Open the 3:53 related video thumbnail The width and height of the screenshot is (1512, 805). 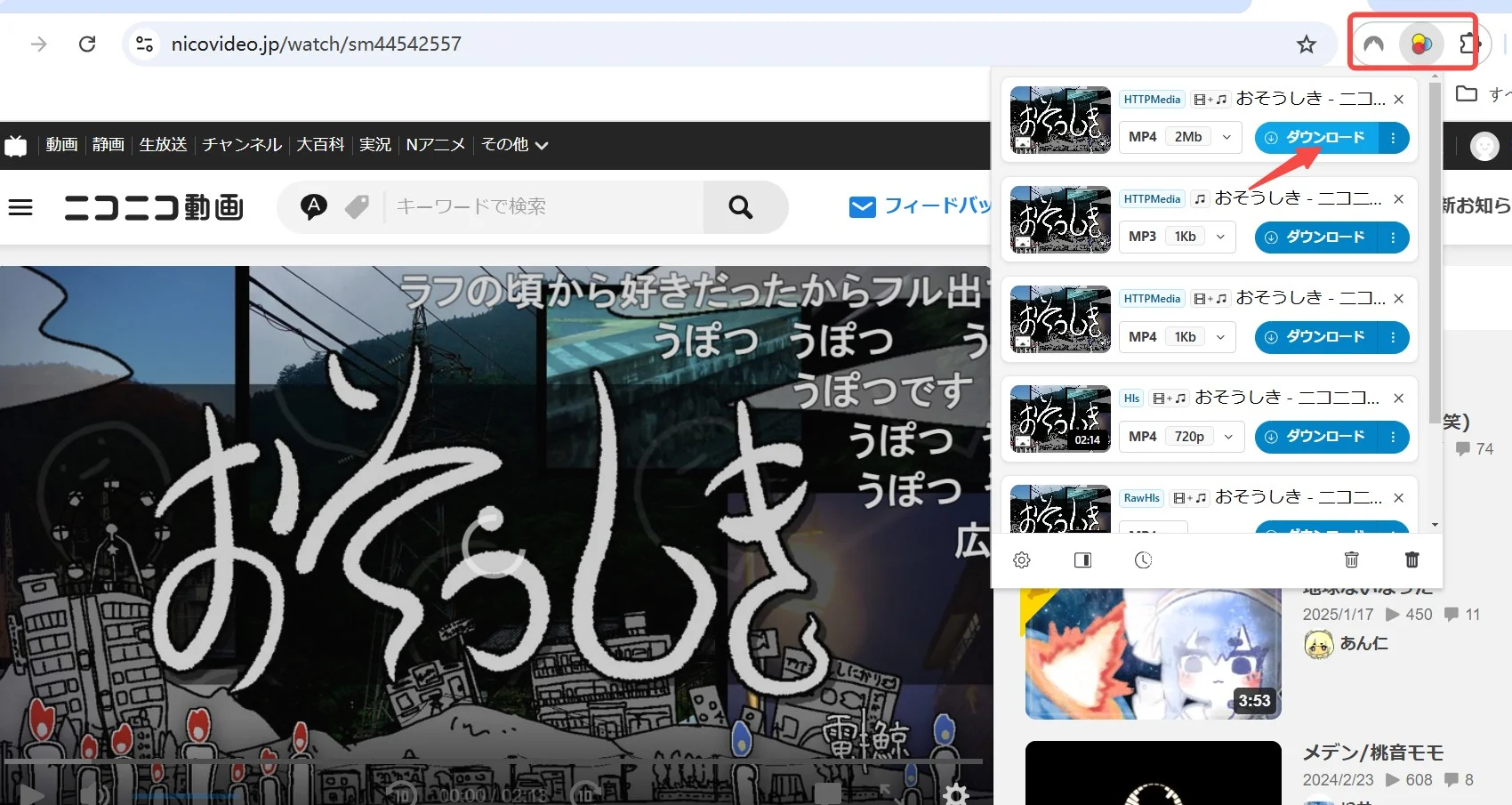point(1153,654)
